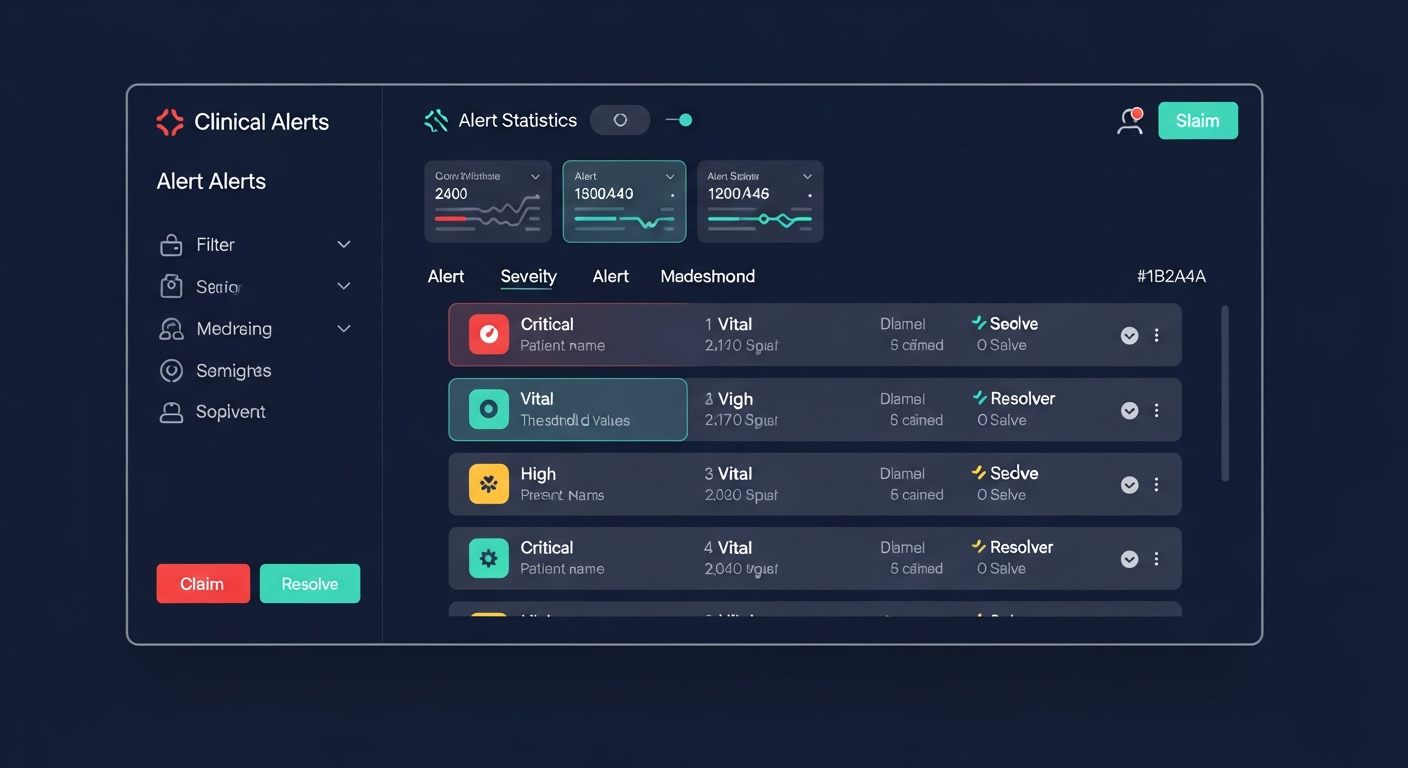The image size is (1408, 768).
Task: Click the Alert Statistics header icon
Action: [436, 121]
